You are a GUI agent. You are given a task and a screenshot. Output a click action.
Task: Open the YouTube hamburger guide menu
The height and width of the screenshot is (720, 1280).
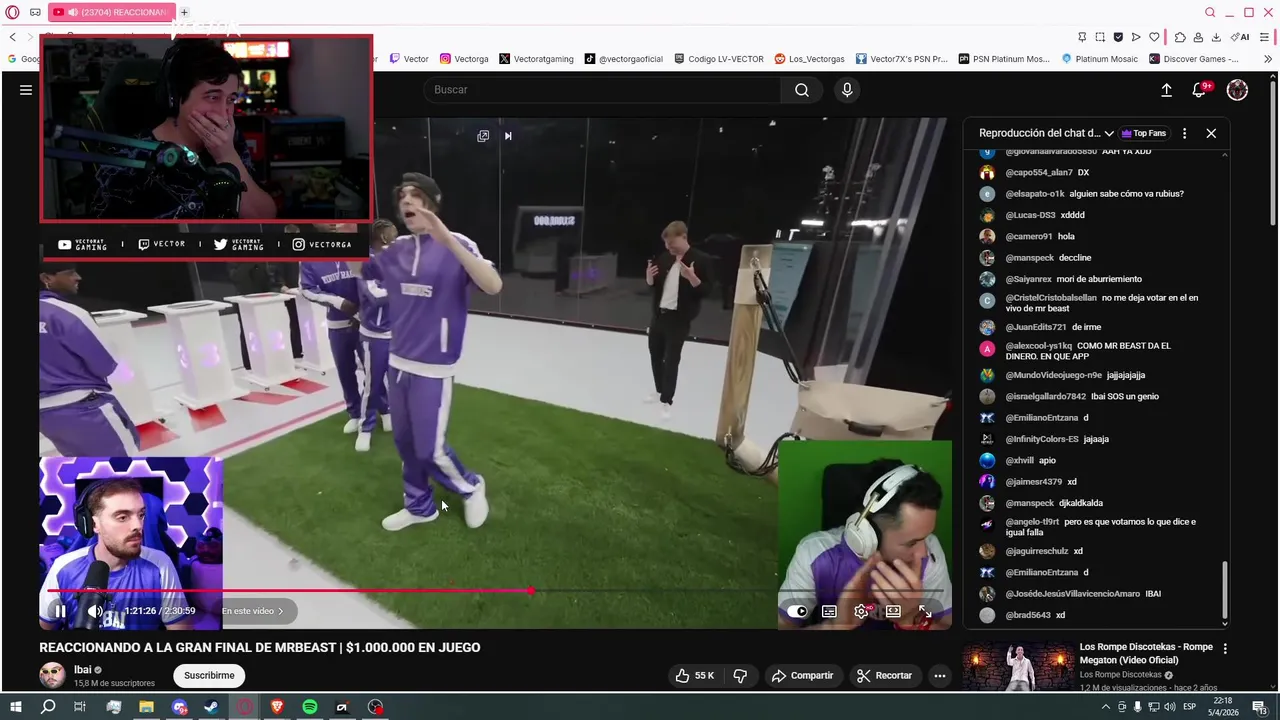26,90
